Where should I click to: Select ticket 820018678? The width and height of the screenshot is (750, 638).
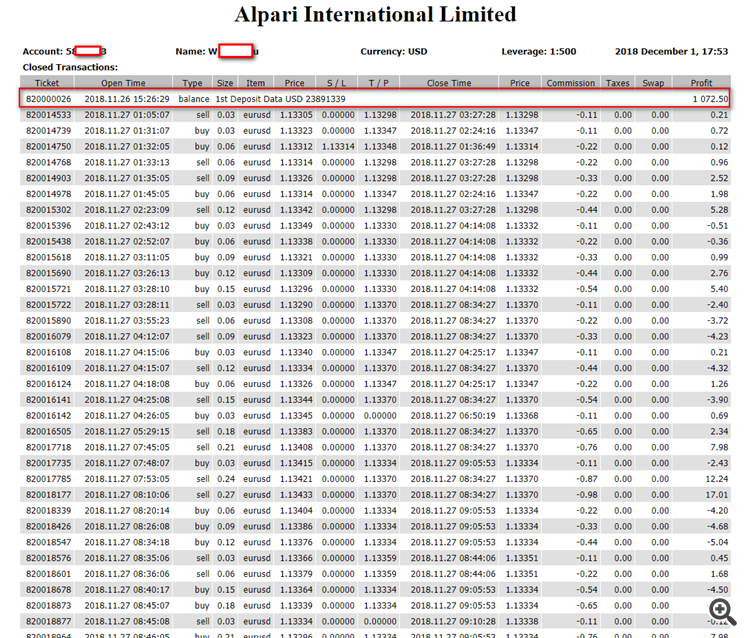[x=48, y=589]
